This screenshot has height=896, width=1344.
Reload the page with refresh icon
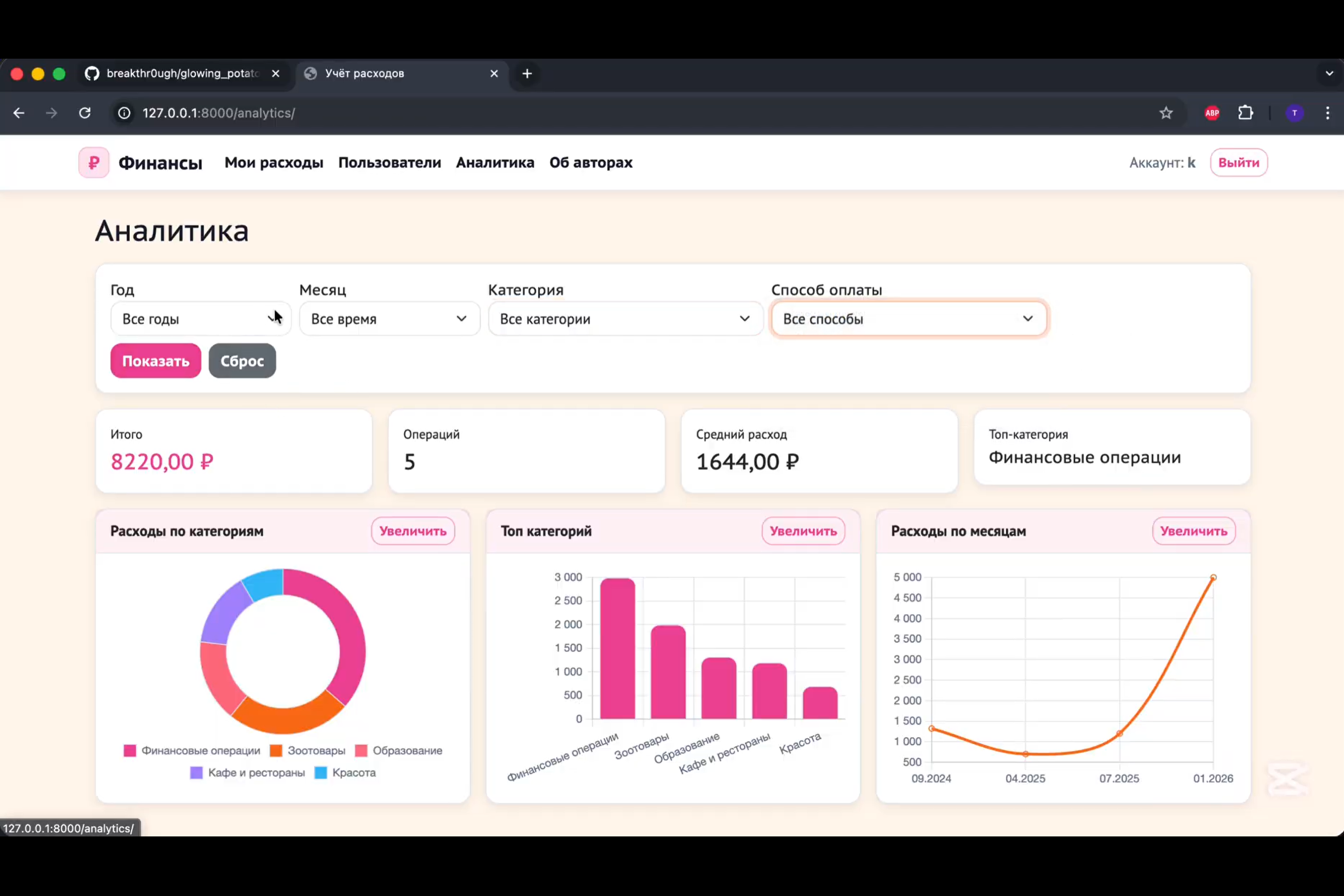(x=85, y=113)
